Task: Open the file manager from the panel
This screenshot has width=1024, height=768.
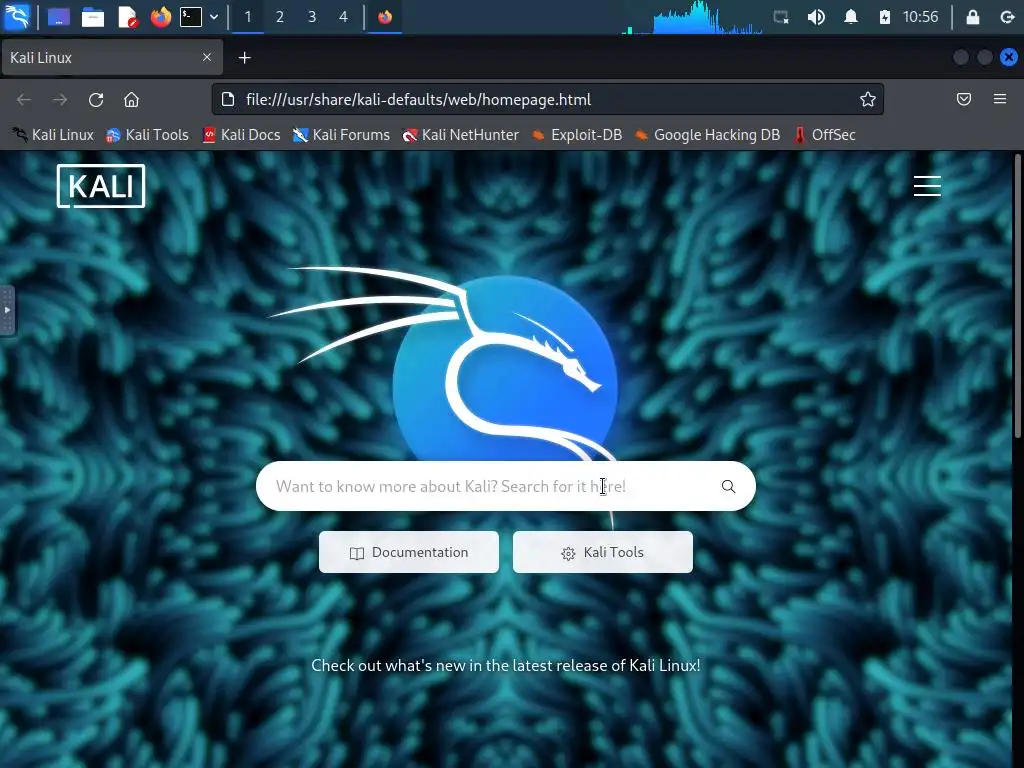Action: point(93,17)
